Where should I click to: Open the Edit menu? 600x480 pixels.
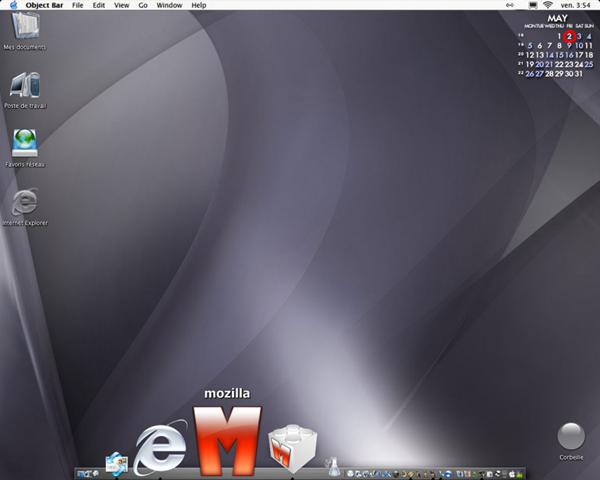(x=99, y=5)
